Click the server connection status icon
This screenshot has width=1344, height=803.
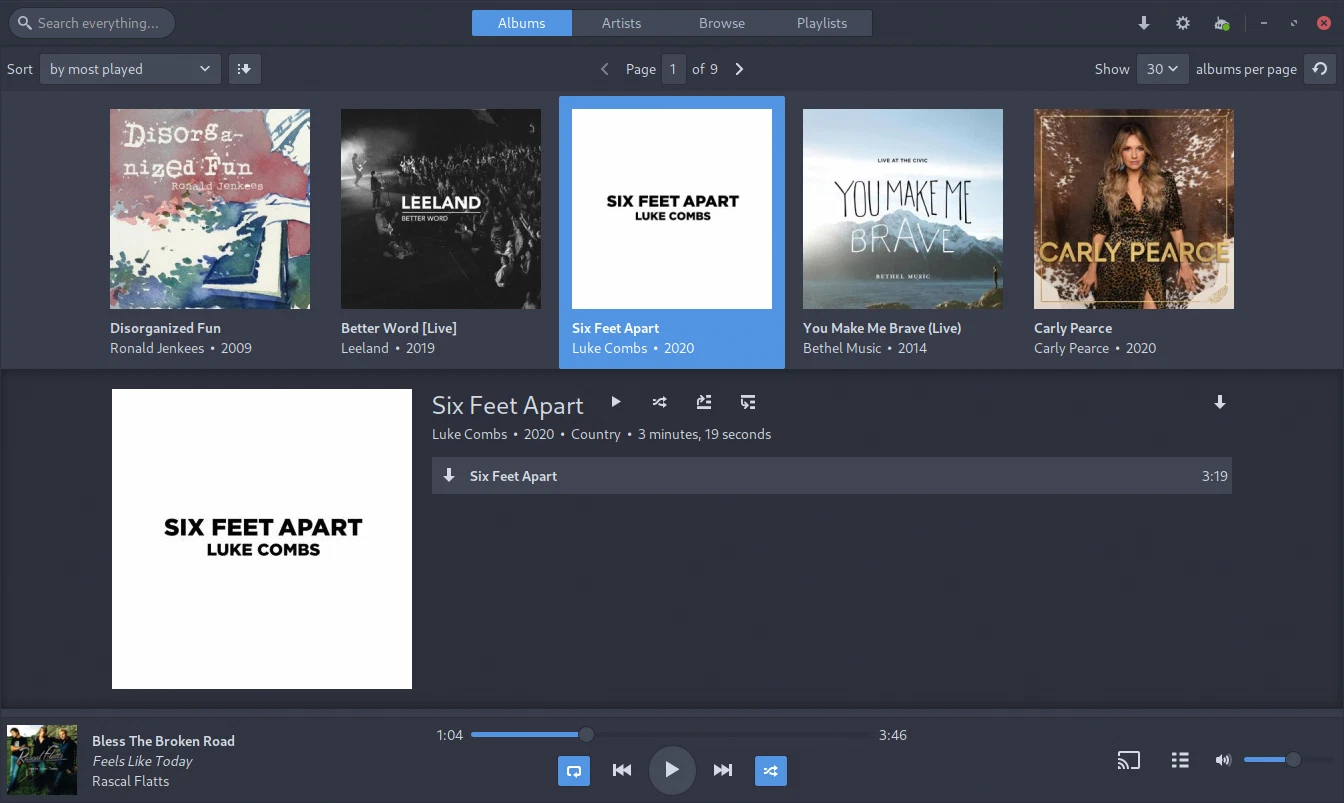click(1221, 23)
